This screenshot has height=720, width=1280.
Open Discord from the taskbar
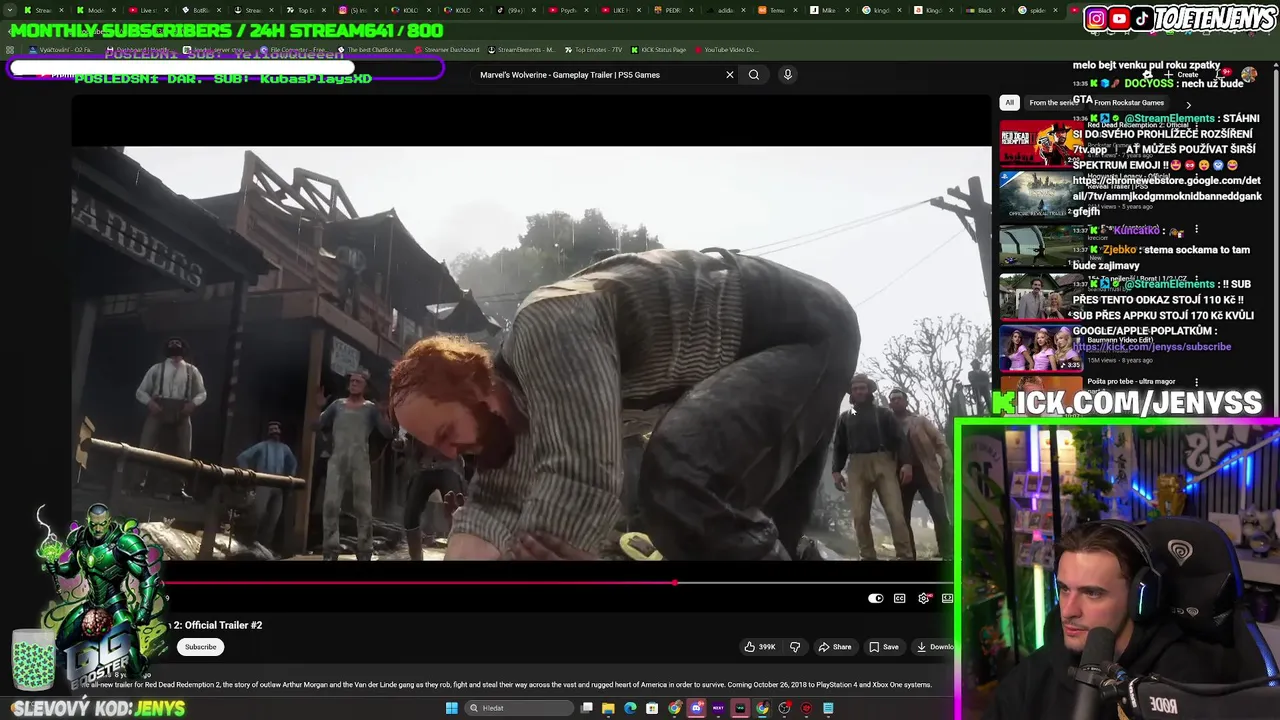pyautogui.click(x=696, y=708)
